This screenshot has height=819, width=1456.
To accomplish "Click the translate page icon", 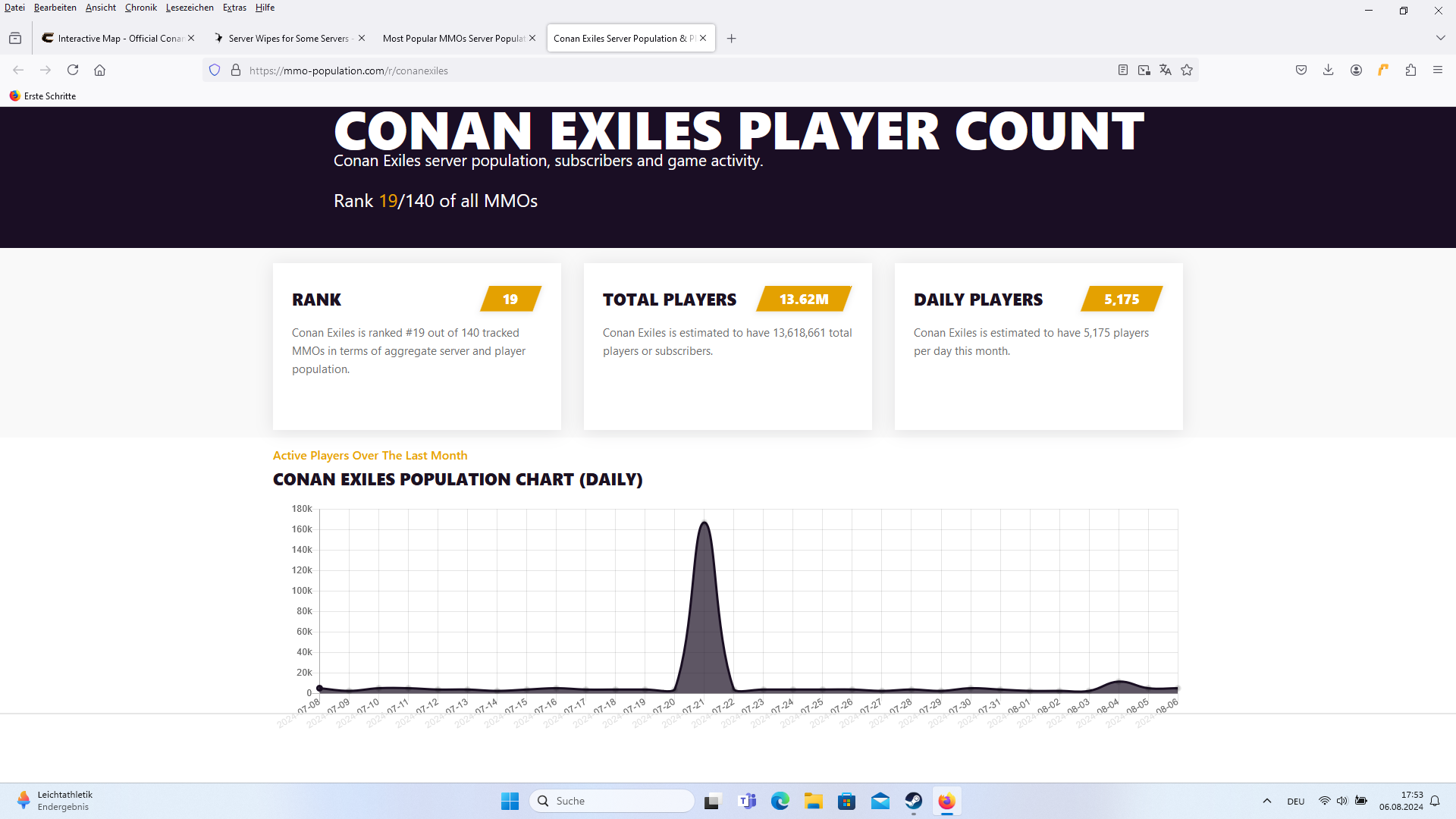I will [1166, 70].
